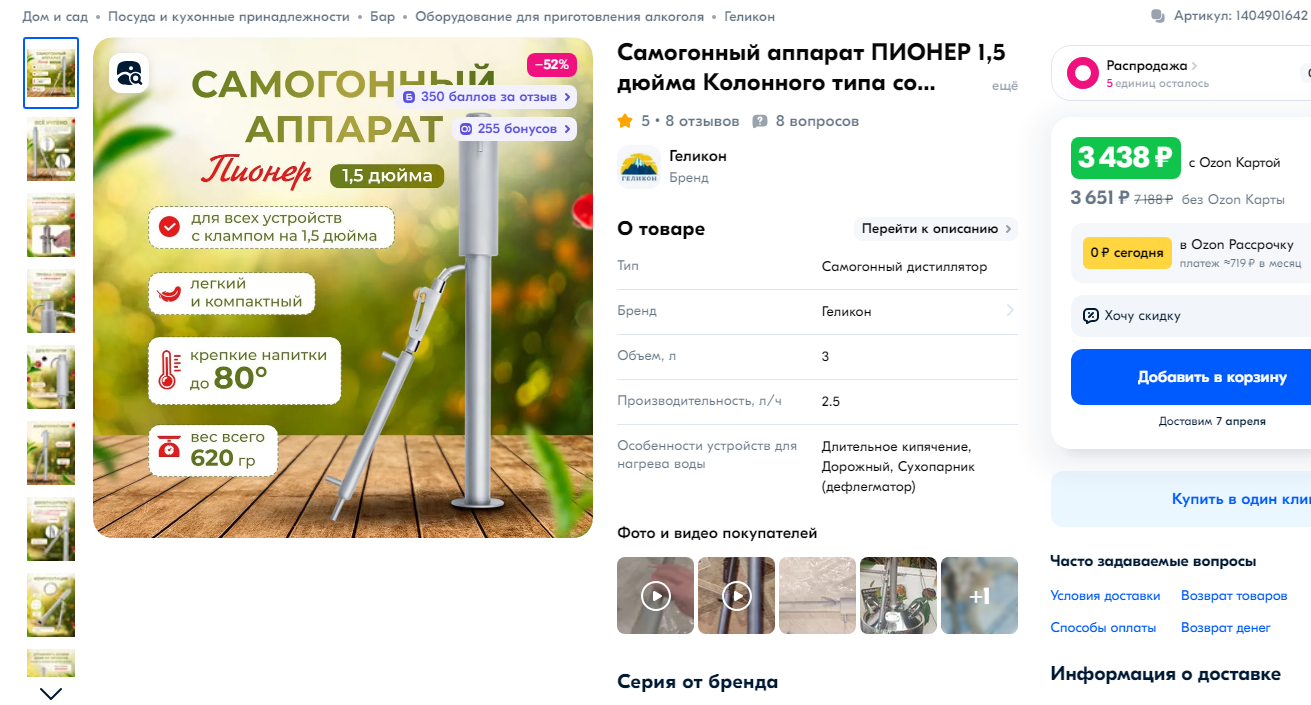Open 255 бонусов badge

pyautogui.click(x=515, y=129)
